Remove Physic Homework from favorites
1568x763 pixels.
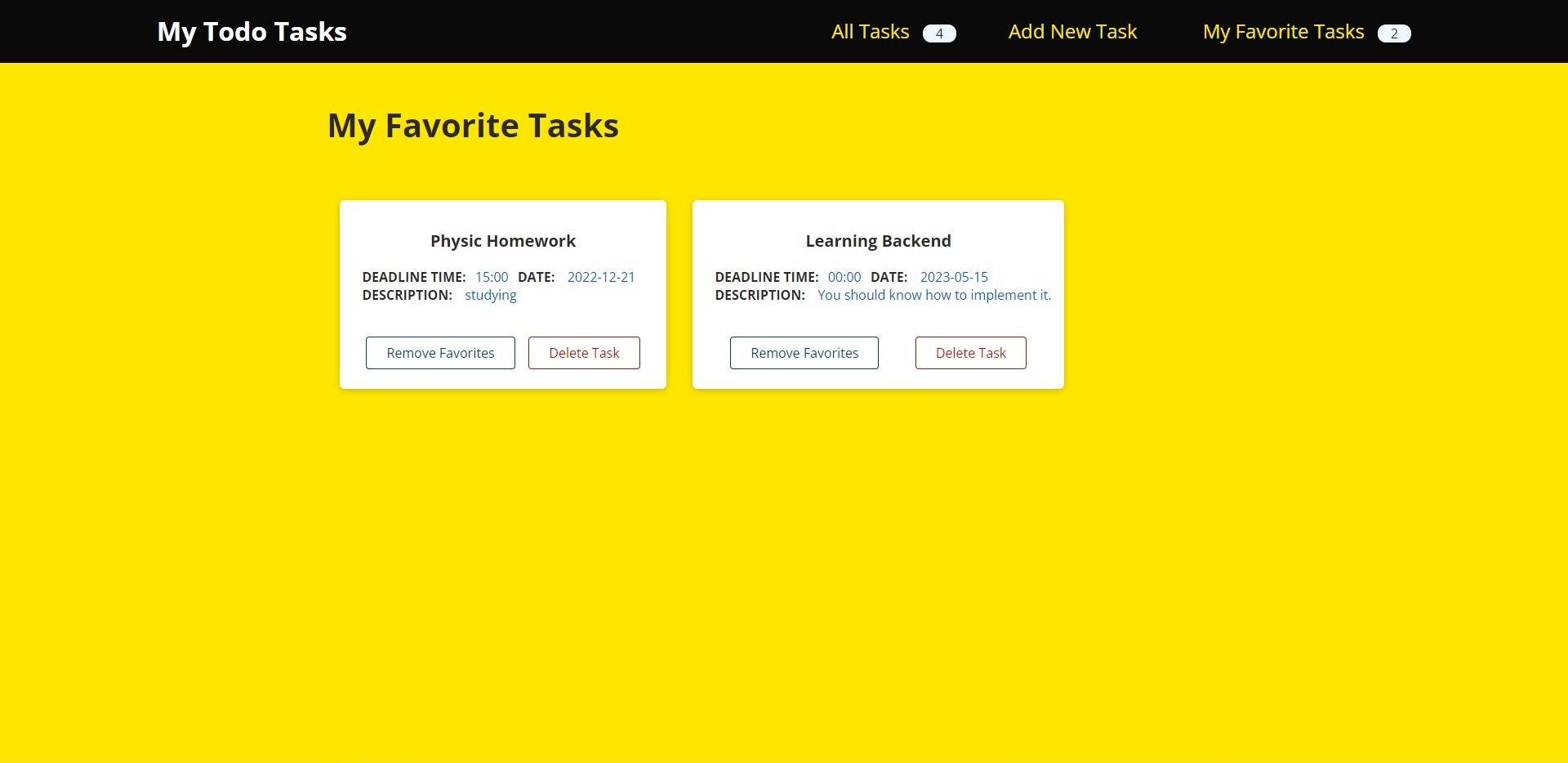click(439, 352)
